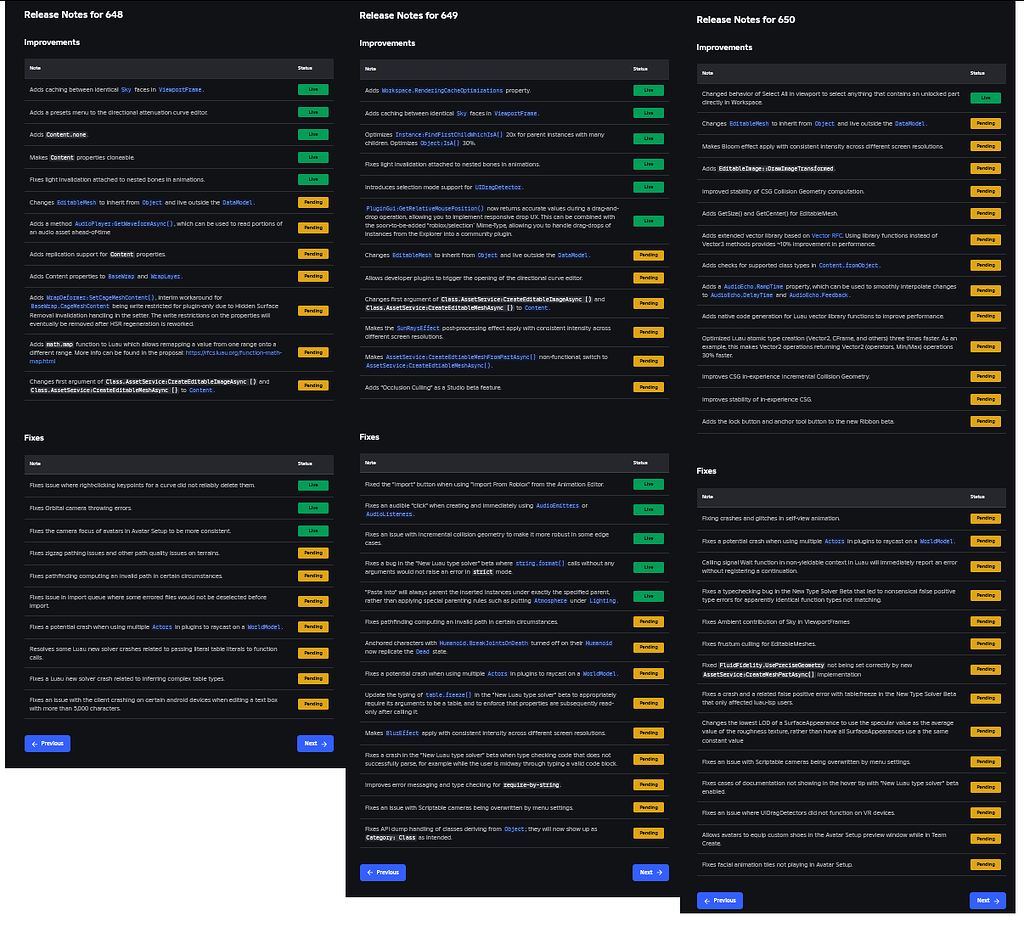Open Dead state link in 649 Fixes
The image size is (1024, 927).
tap(423, 652)
